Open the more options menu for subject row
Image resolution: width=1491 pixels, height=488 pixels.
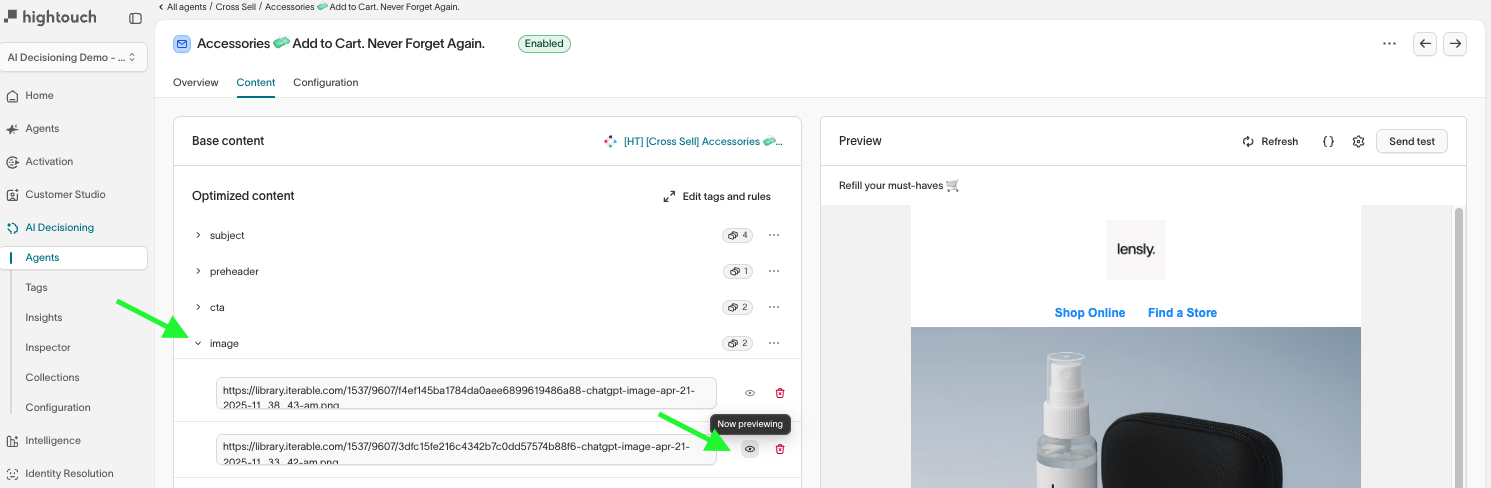774,236
